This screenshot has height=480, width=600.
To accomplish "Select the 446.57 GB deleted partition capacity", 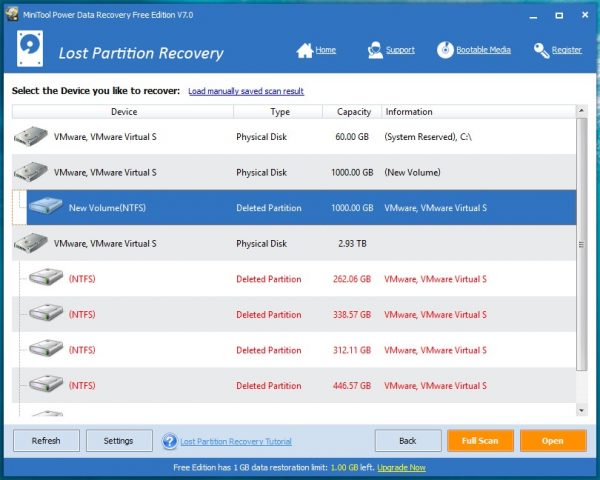I will point(352,386).
